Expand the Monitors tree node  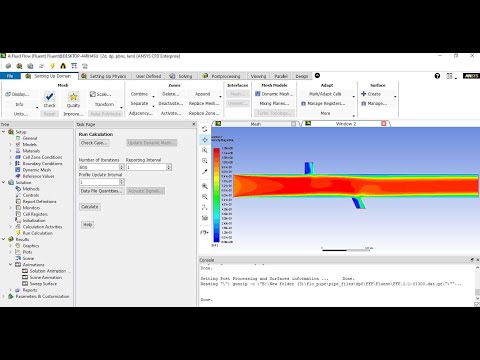[x=10, y=208]
